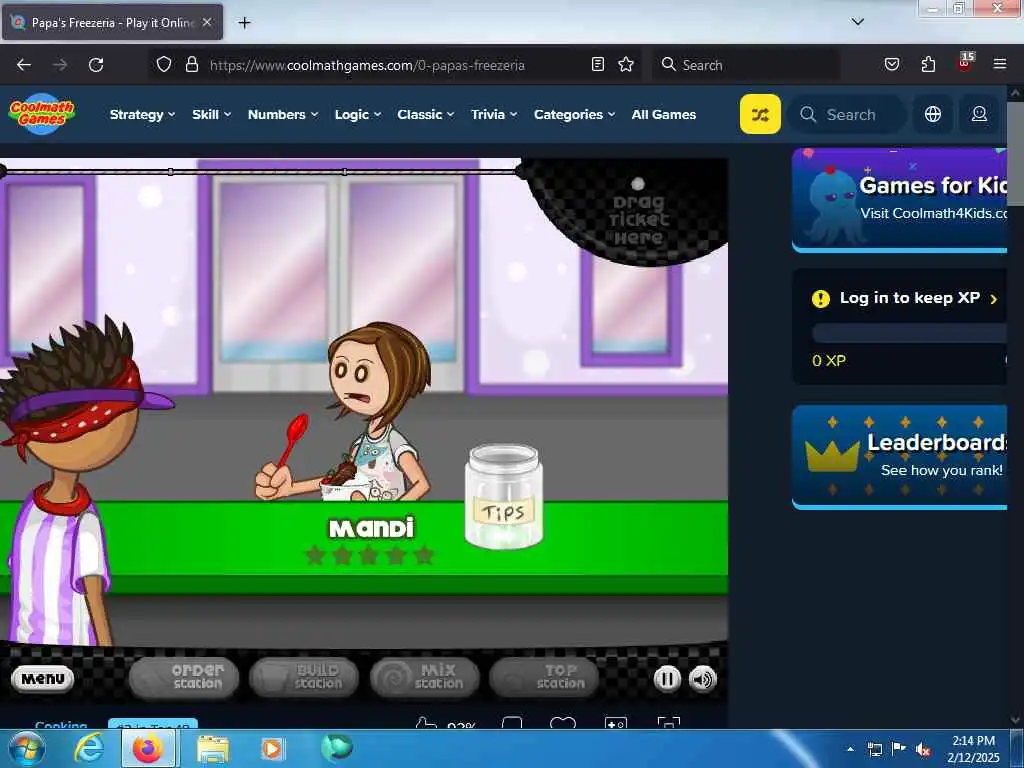Show hidden system tray icons
The image size is (1024, 768).
(850, 749)
